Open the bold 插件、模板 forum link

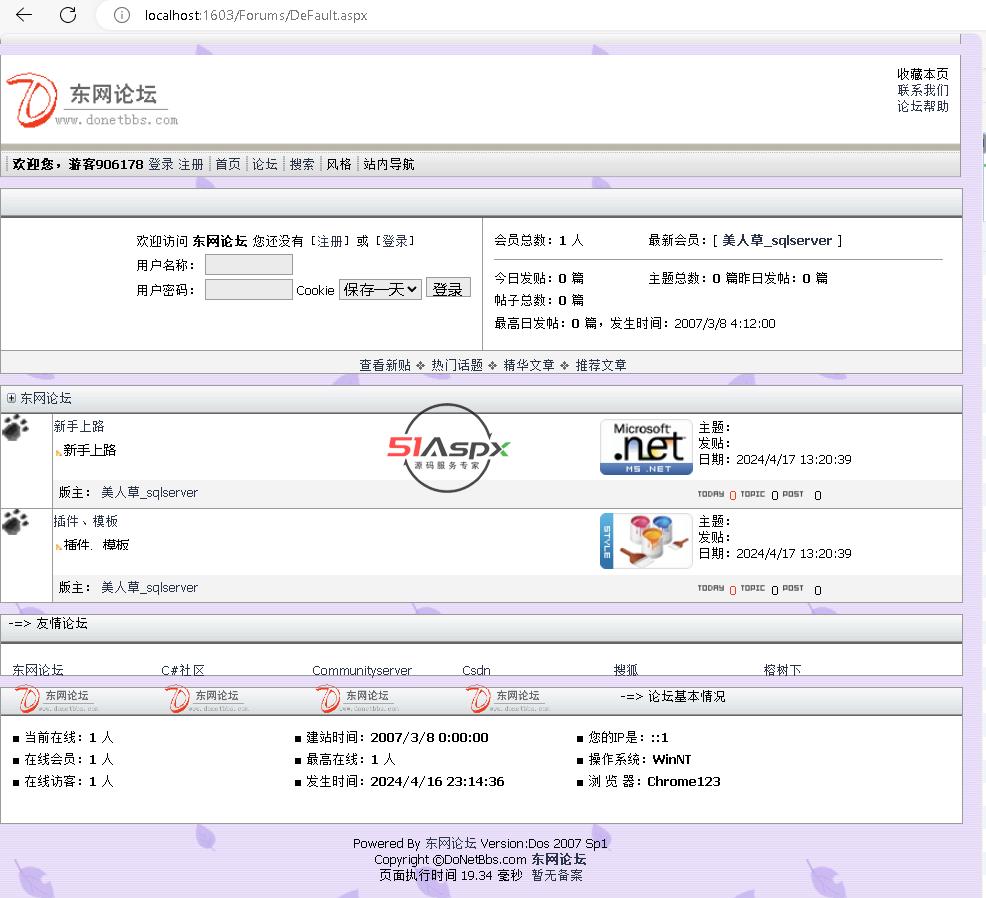[x=96, y=545]
